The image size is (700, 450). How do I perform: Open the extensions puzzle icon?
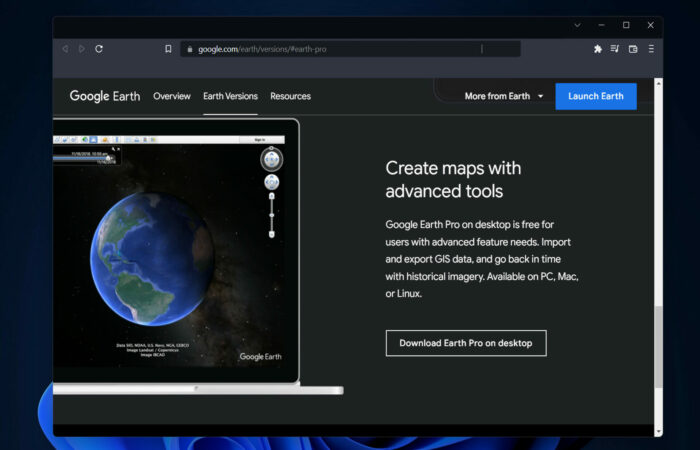[x=598, y=49]
